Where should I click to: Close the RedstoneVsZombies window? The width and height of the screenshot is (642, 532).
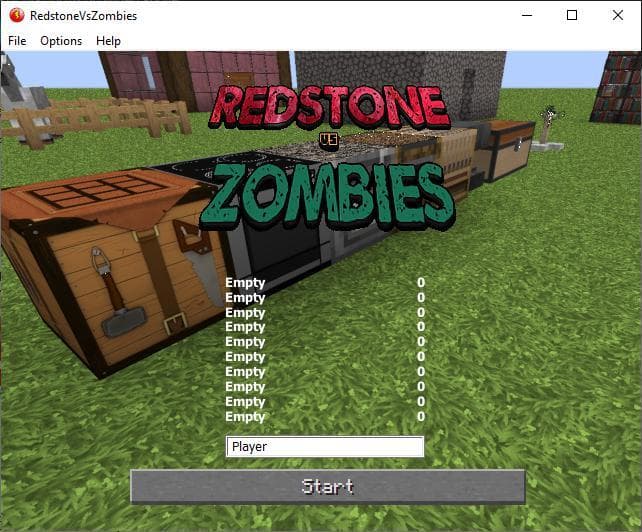[618, 16]
